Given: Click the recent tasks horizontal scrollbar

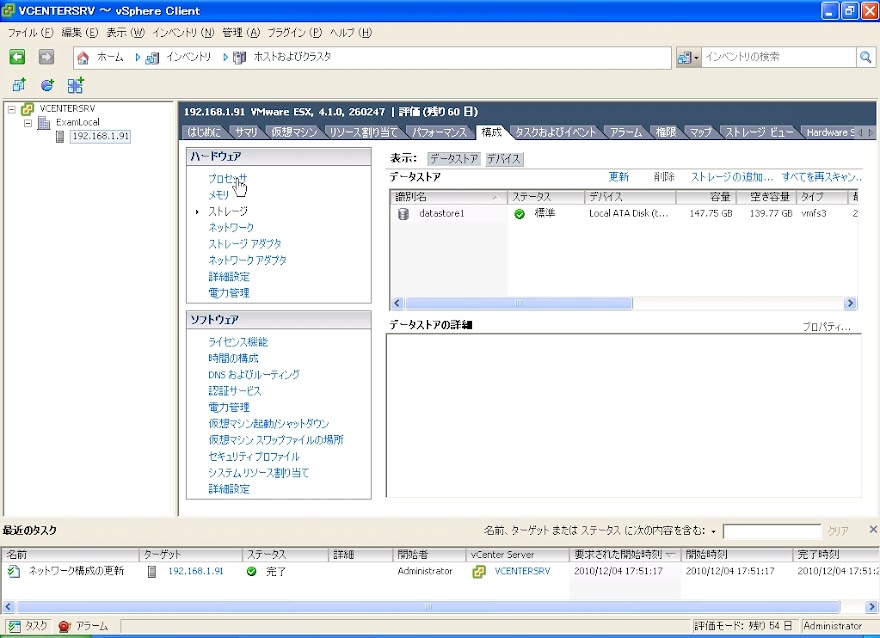Looking at the screenshot, I should [x=428, y=607].
